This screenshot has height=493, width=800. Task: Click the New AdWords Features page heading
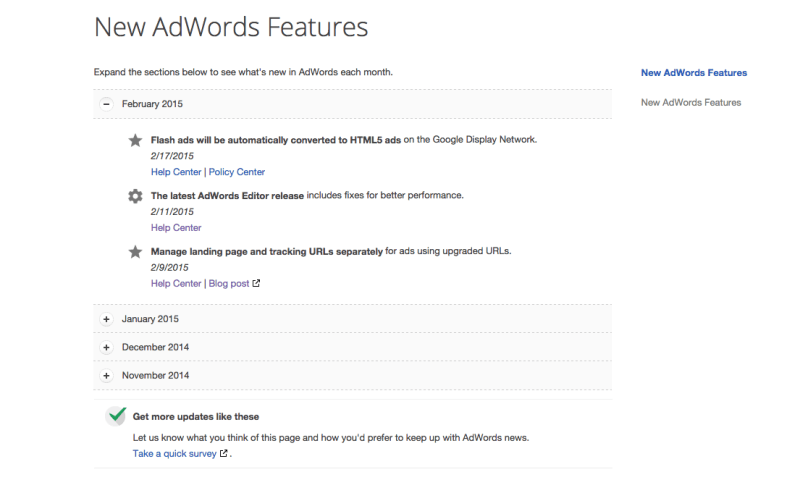click(231, 27)
